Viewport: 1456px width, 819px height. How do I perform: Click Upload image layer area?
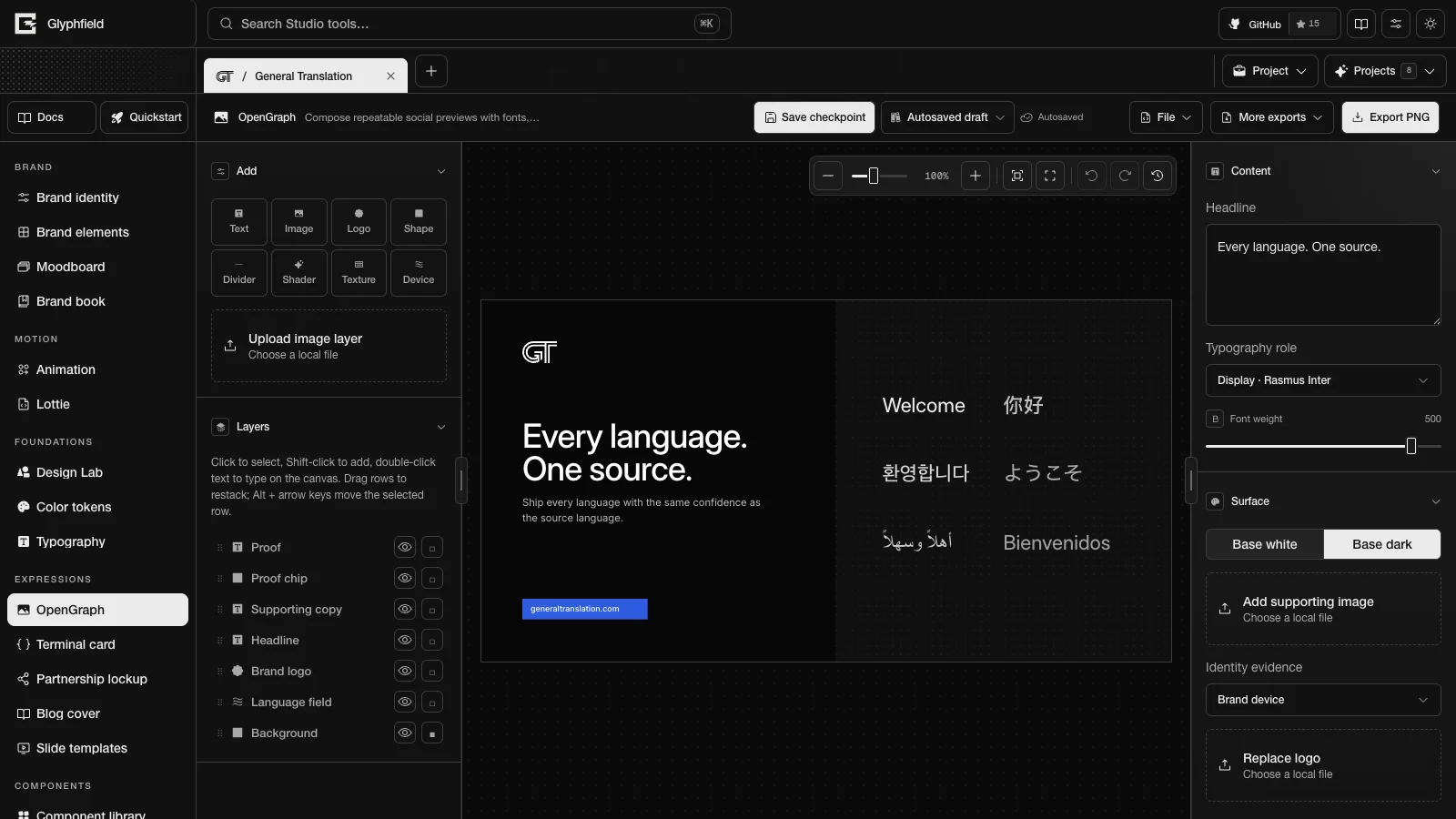(x=329, y=346)
